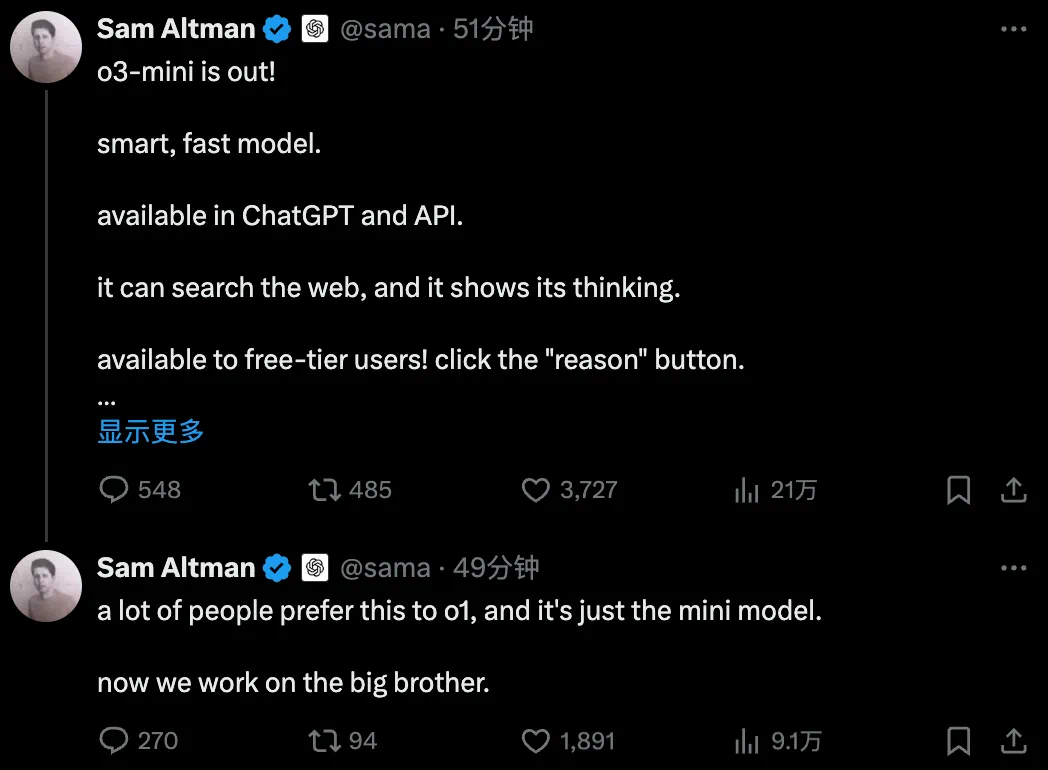
Task: Click the 51分钟 timestamp on first tweet
Action: [493, 28]
